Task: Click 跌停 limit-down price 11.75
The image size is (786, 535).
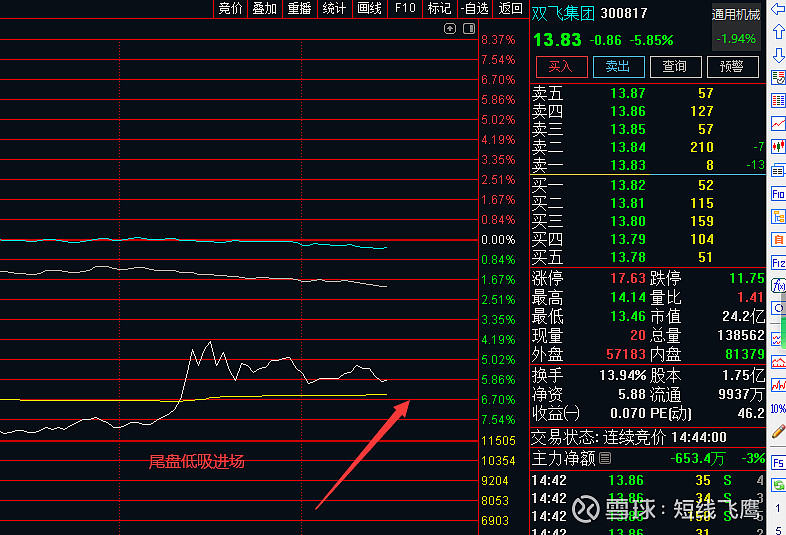Action: (x=747, y=278)
